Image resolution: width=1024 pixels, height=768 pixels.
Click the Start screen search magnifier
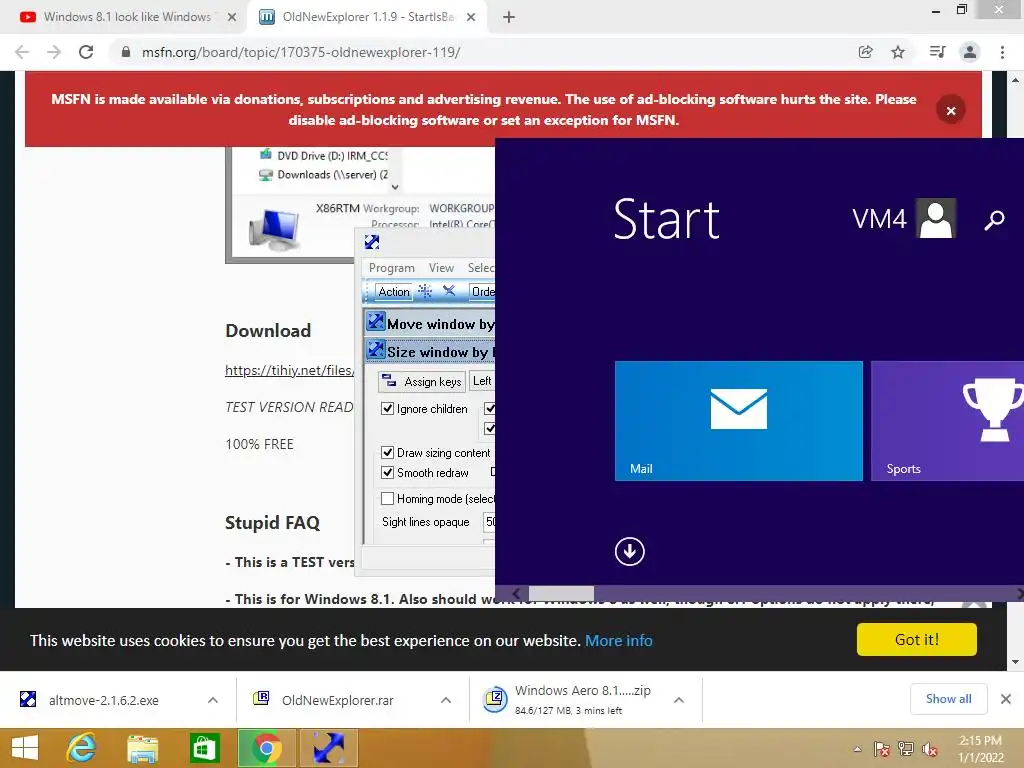tap(994, 220)
